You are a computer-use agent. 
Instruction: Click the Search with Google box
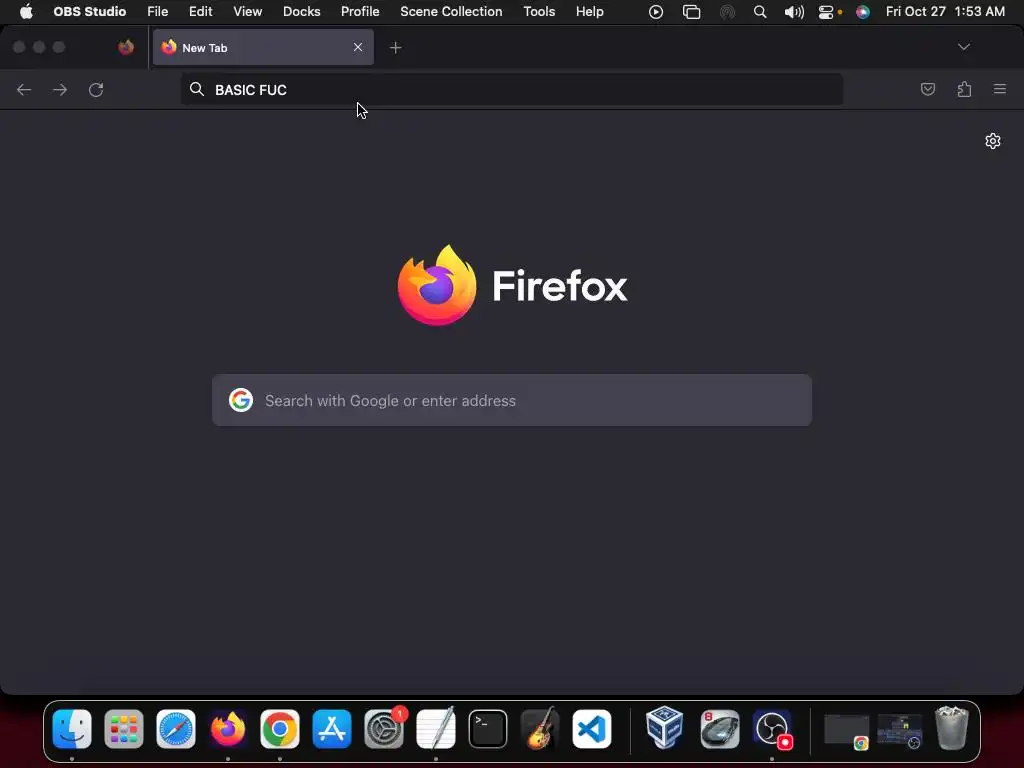[x=511, y=400]
